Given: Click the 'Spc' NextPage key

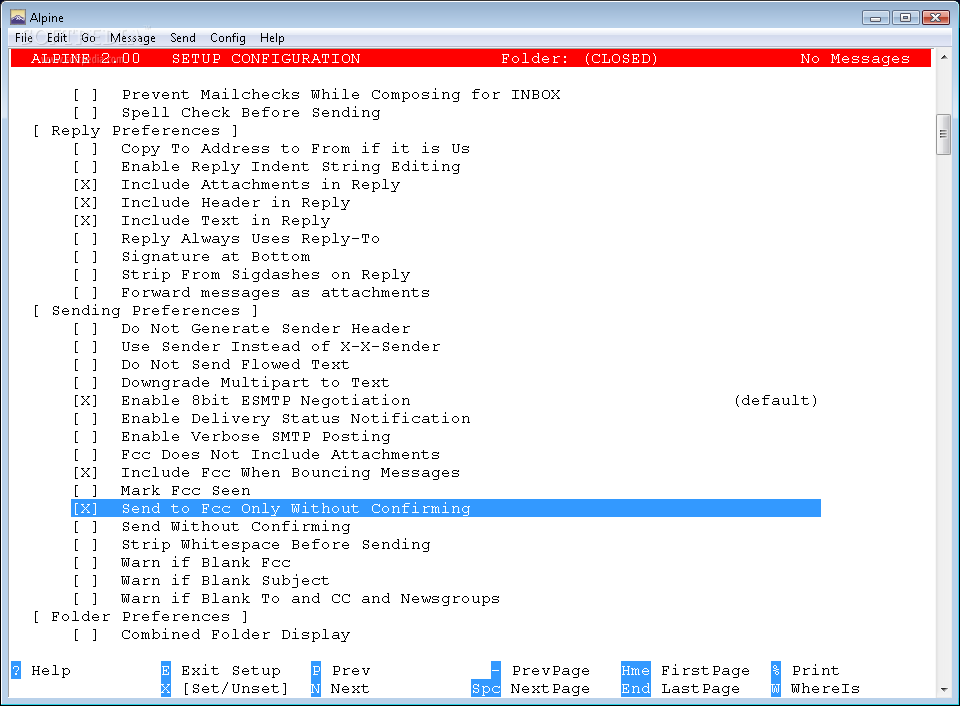Looking at the screenshot, I should pyautogui.click(x=486, y=688).
